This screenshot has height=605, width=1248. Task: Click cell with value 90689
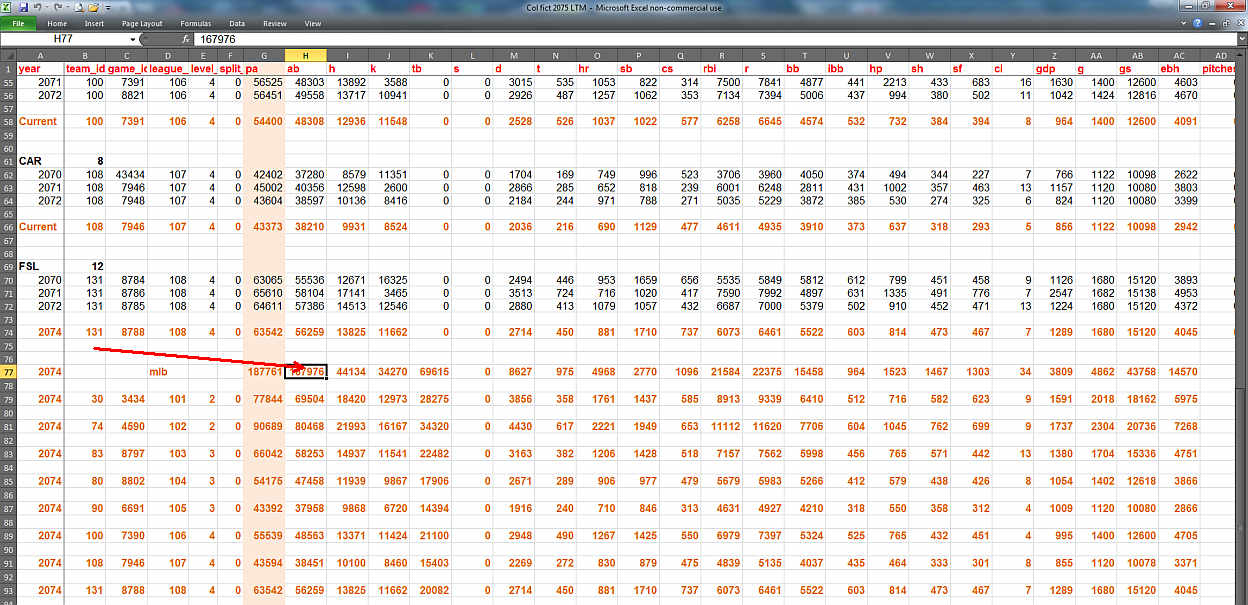[264, 426]
